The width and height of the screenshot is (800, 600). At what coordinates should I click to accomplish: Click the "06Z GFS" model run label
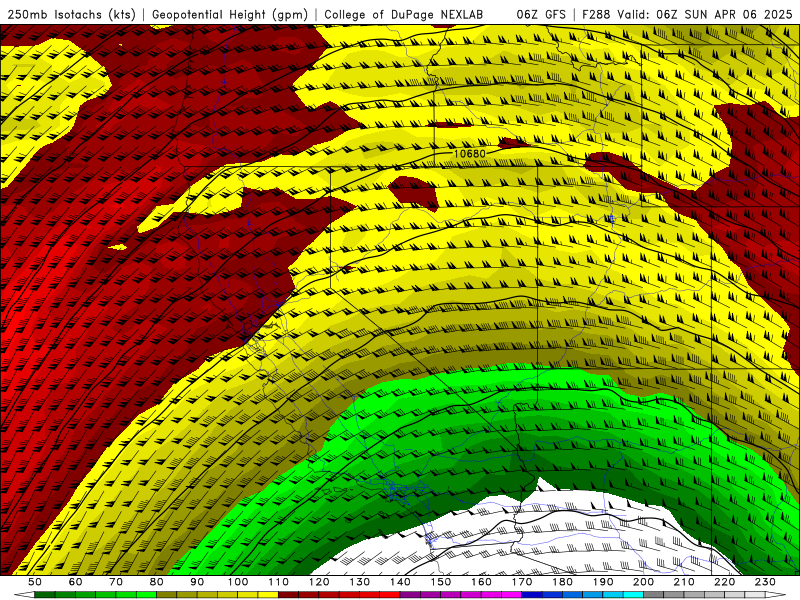click(541, 15)
